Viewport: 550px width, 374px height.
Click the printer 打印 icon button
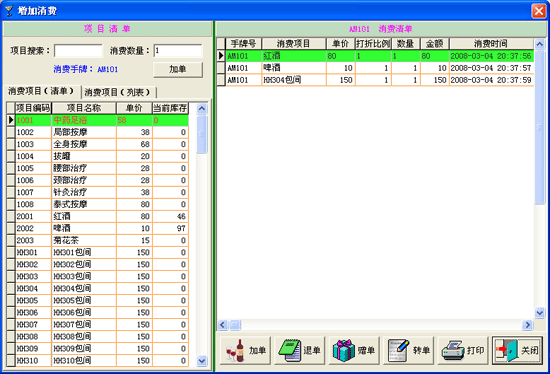point(463,350)
